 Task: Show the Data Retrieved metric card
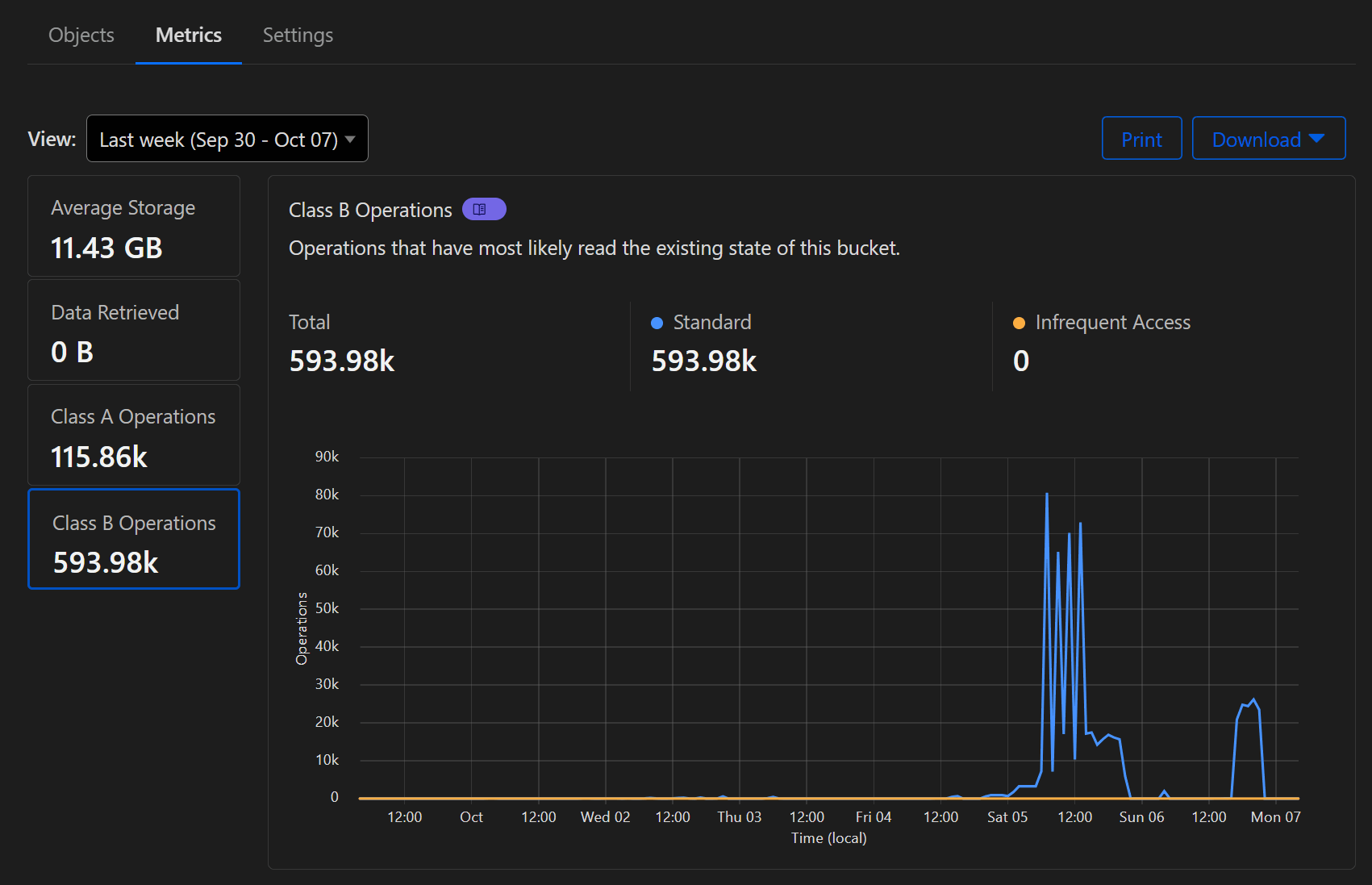pos(134,331)
